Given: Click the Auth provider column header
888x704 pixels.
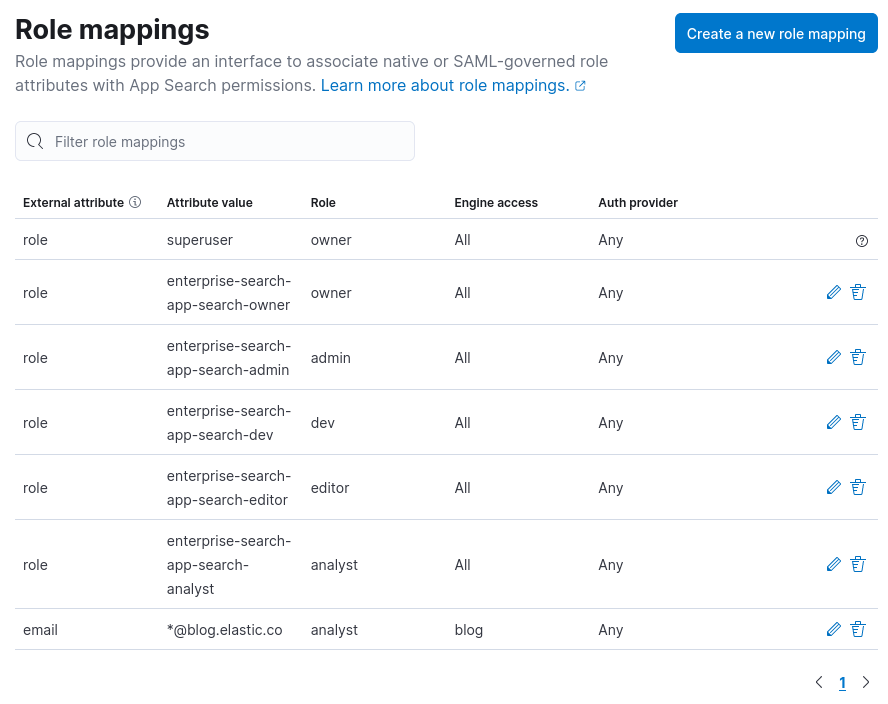Looking at the screenshot, I should coord(637,202).
